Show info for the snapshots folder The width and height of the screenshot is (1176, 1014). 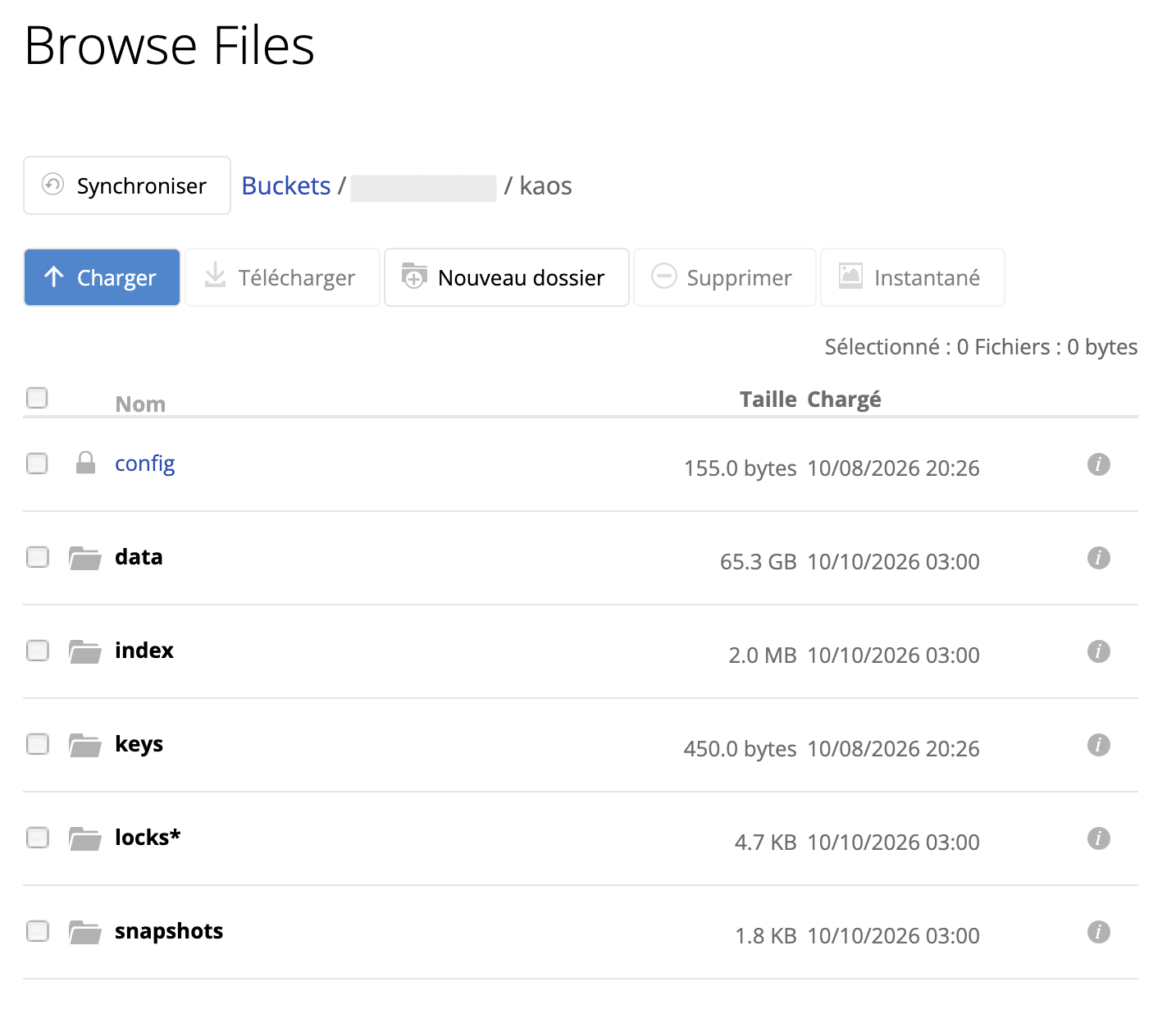click(x=1099, y=932)
